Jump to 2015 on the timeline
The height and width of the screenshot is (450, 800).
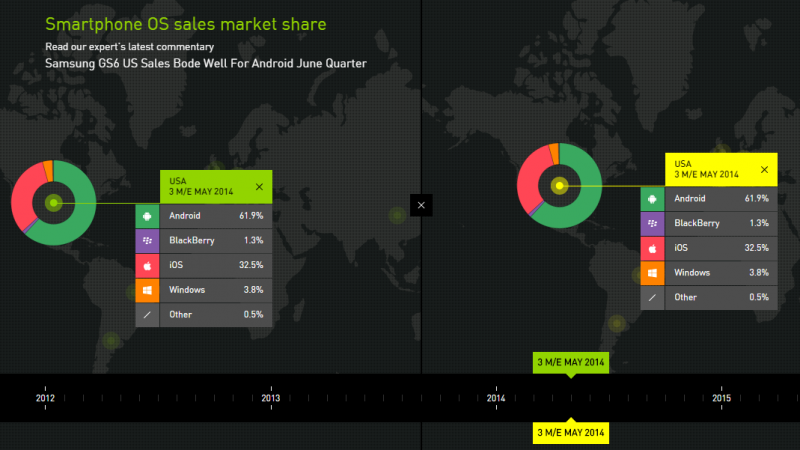tap(722, 398)
